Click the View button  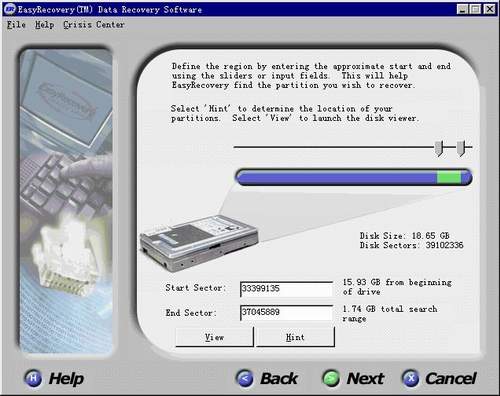214,337
